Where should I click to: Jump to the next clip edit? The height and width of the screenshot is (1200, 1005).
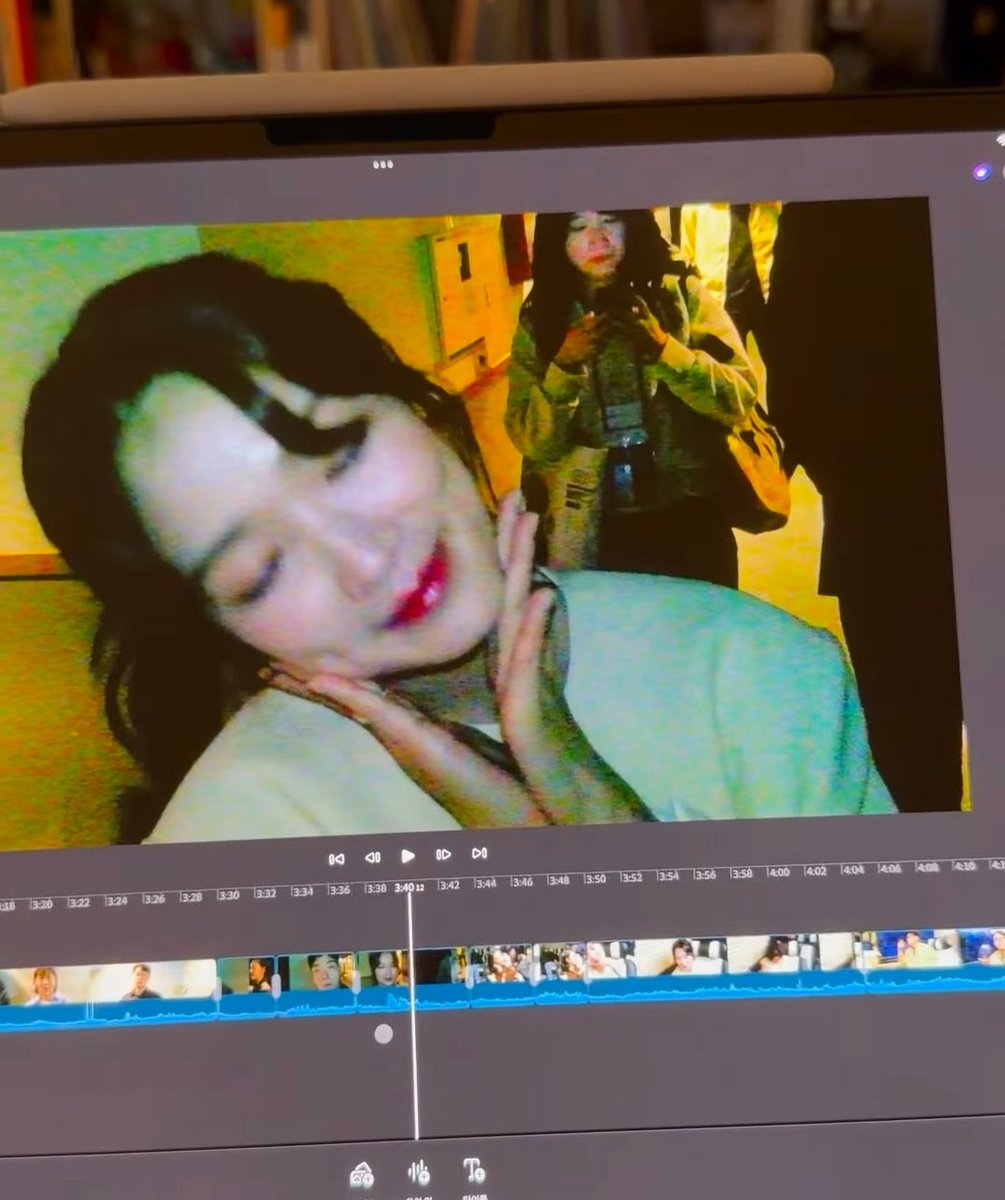[479, 853]
